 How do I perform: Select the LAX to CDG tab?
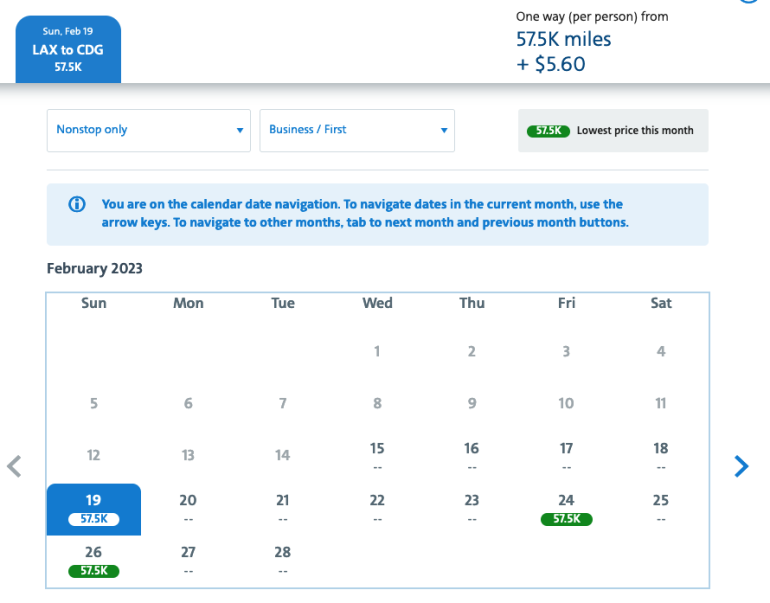click(68, 50)
